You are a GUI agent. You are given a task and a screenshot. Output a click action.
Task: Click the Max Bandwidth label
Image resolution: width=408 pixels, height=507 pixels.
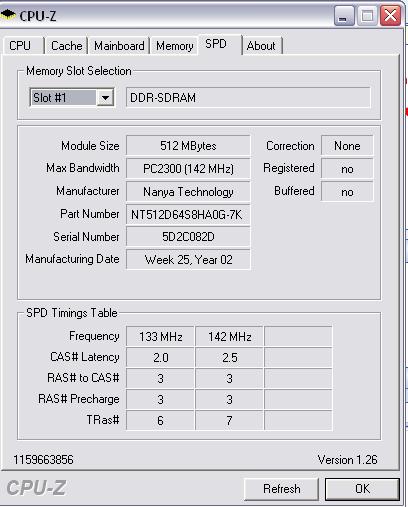click(83, 168)
